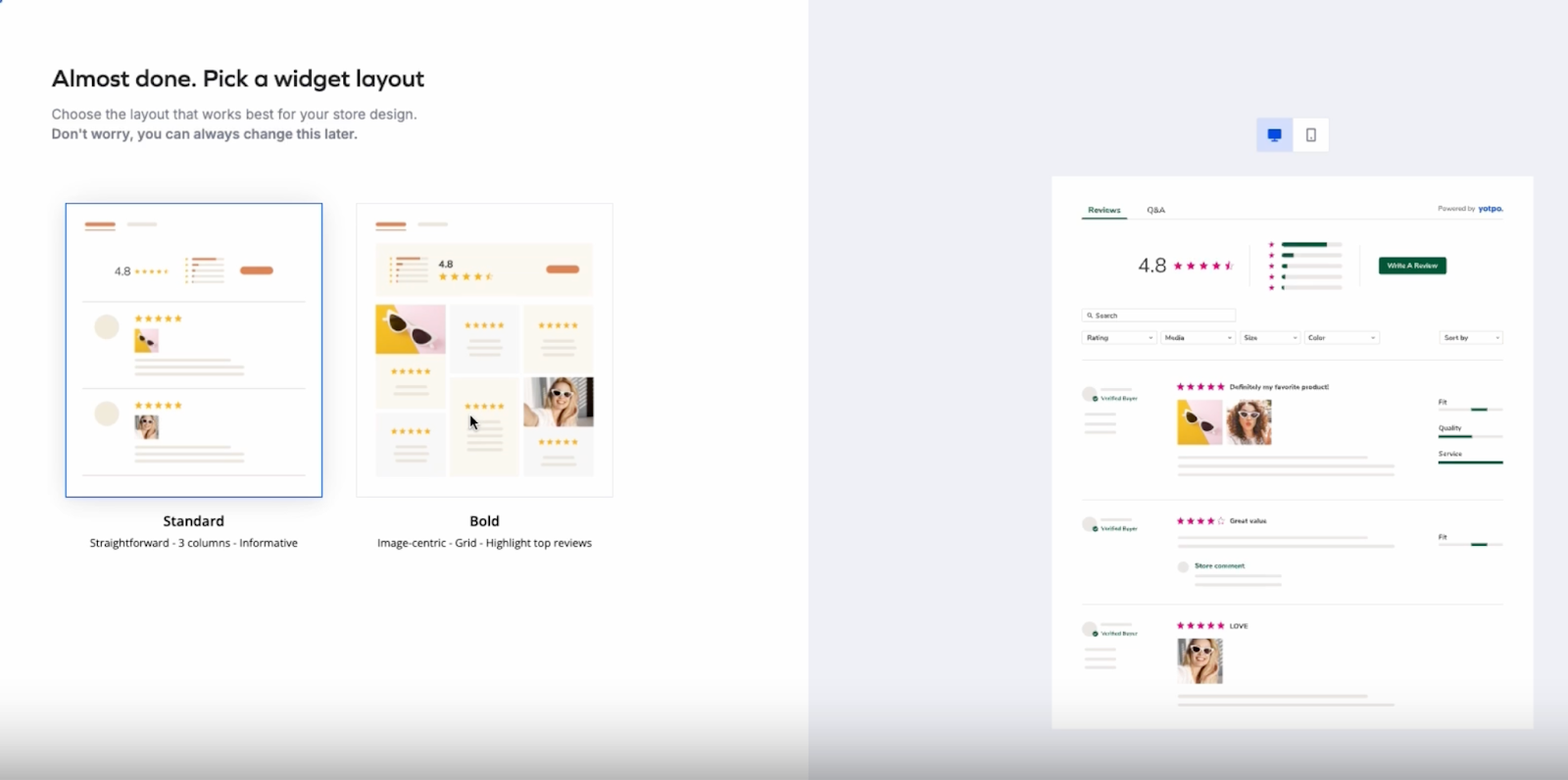The height and width of the screenshot is (780, 1568).
Task: Open the woman photo in first review
Action: (1249, 422)
